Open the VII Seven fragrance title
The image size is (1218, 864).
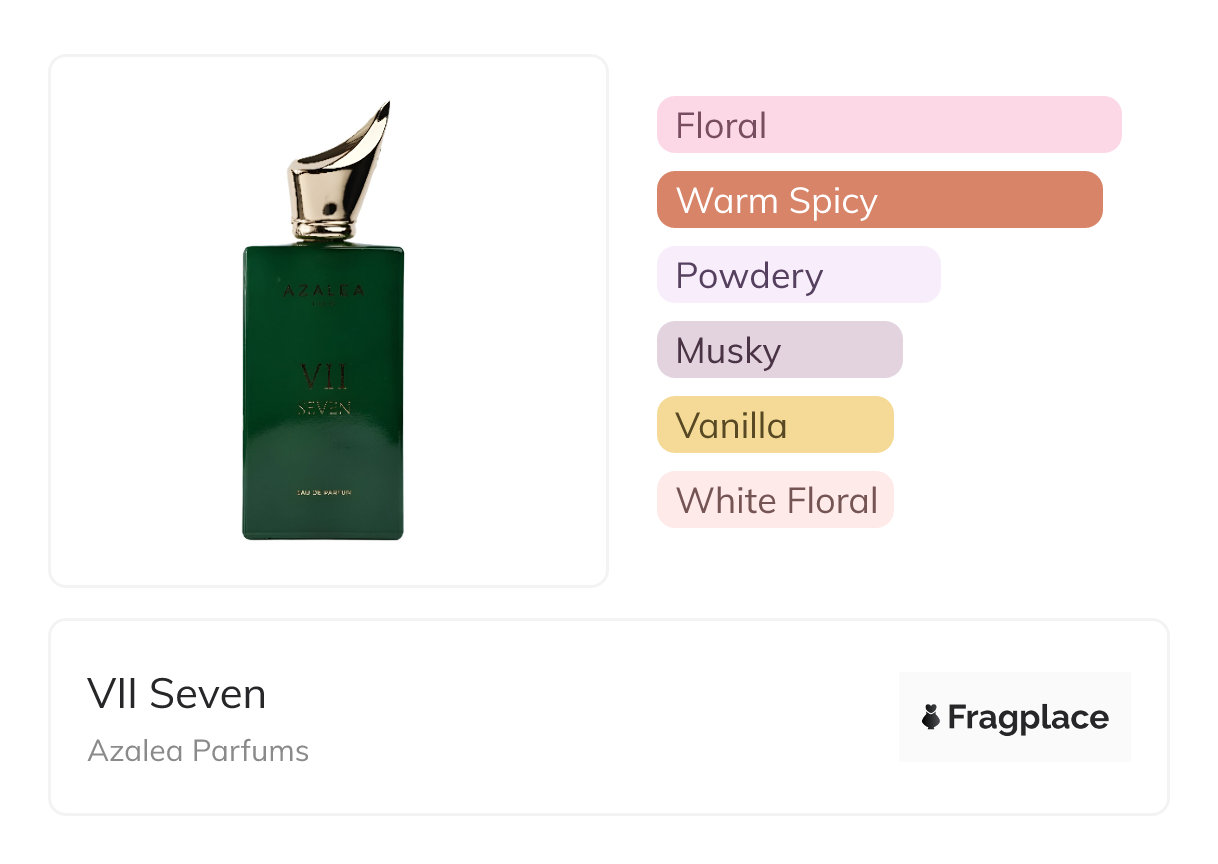tap(177, 694)
